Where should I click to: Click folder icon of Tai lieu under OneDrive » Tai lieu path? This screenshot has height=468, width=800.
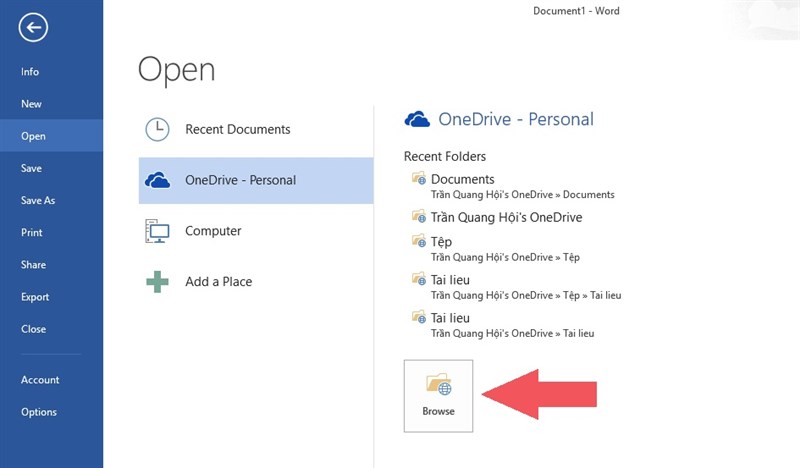point(419,317)
